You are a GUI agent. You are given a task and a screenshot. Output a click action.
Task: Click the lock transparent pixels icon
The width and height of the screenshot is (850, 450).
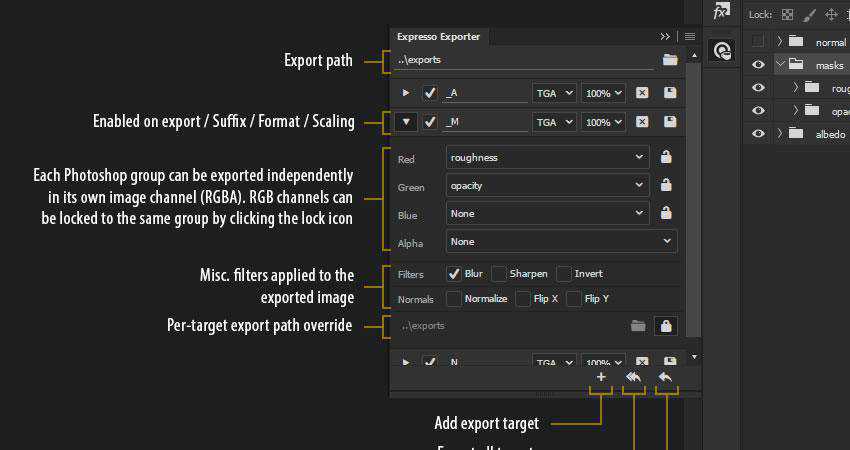787,14
